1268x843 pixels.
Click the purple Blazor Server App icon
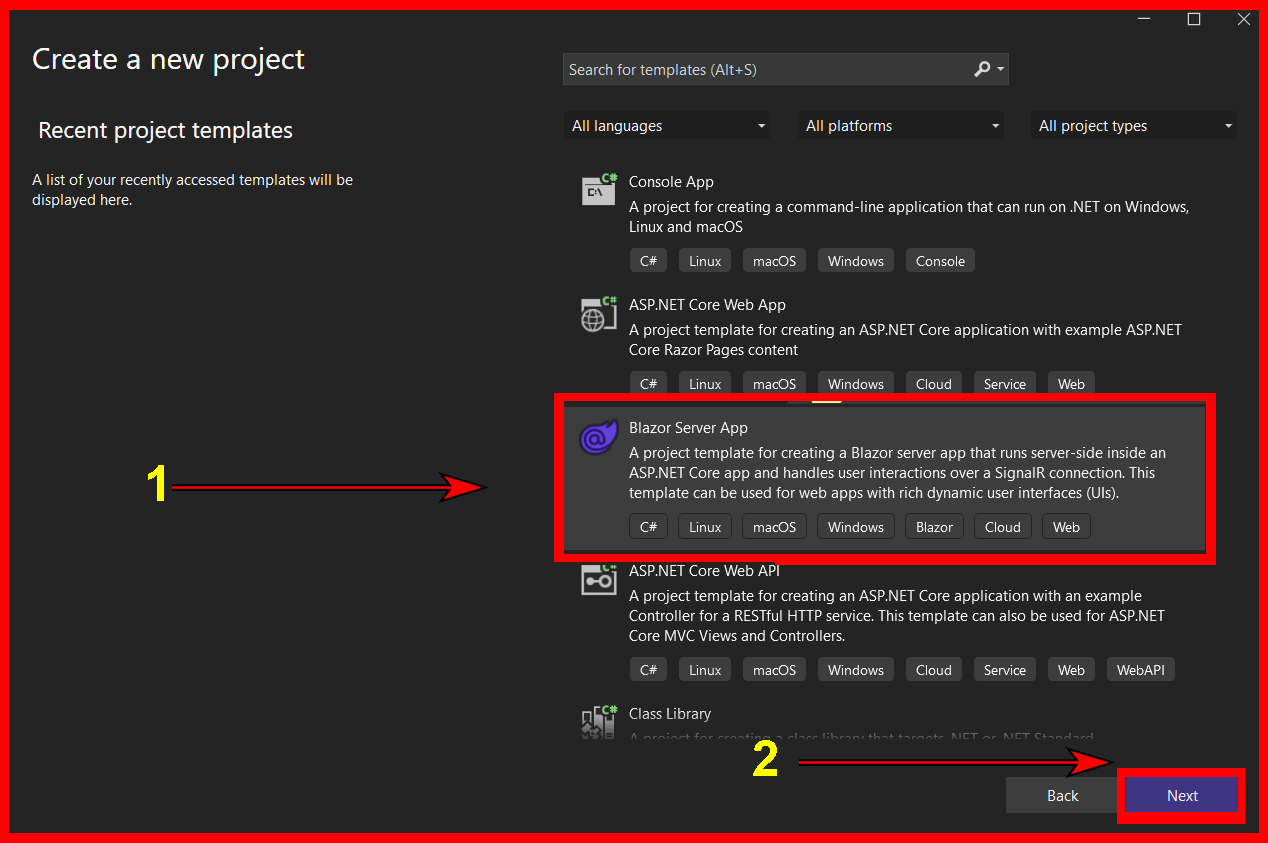pos(598,437)
